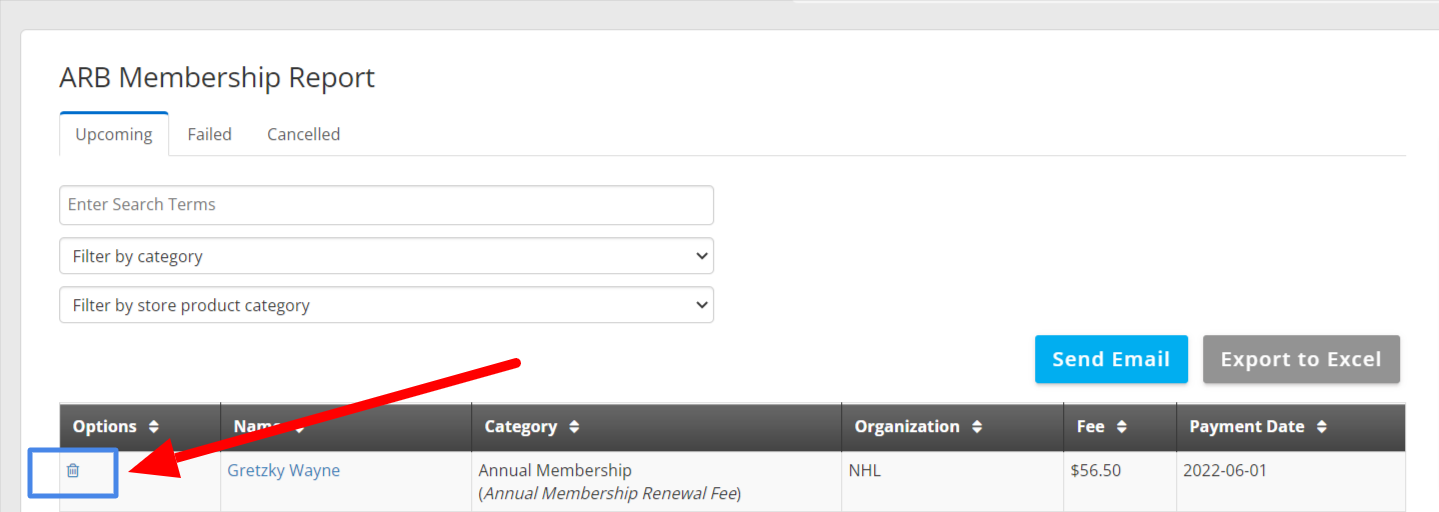Sort table by Organization column arrows
1439x512 pixels.
[x=976, y=427]
